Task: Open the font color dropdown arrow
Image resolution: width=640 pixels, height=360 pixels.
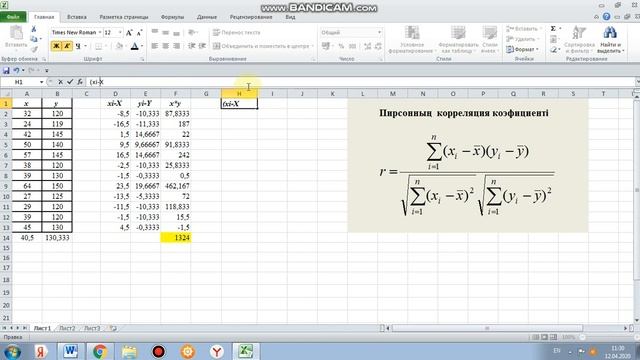Action: [142, 46]
